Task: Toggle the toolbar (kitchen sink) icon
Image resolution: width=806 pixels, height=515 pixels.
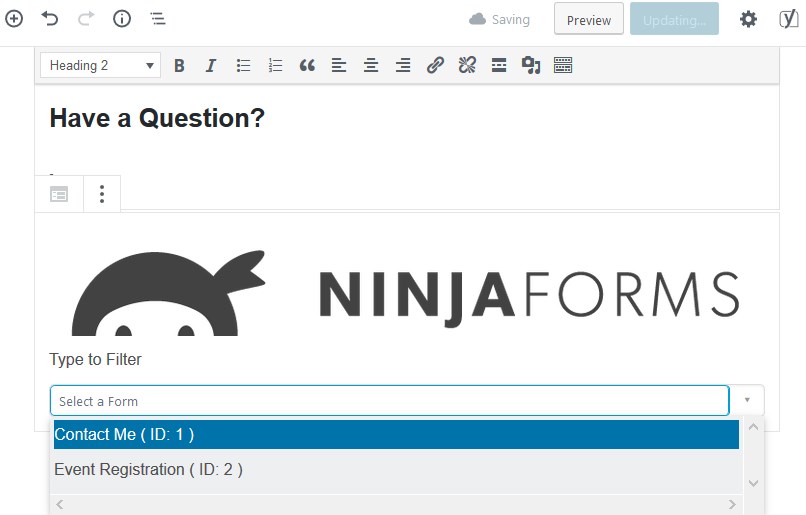Action: click(563, 65)
